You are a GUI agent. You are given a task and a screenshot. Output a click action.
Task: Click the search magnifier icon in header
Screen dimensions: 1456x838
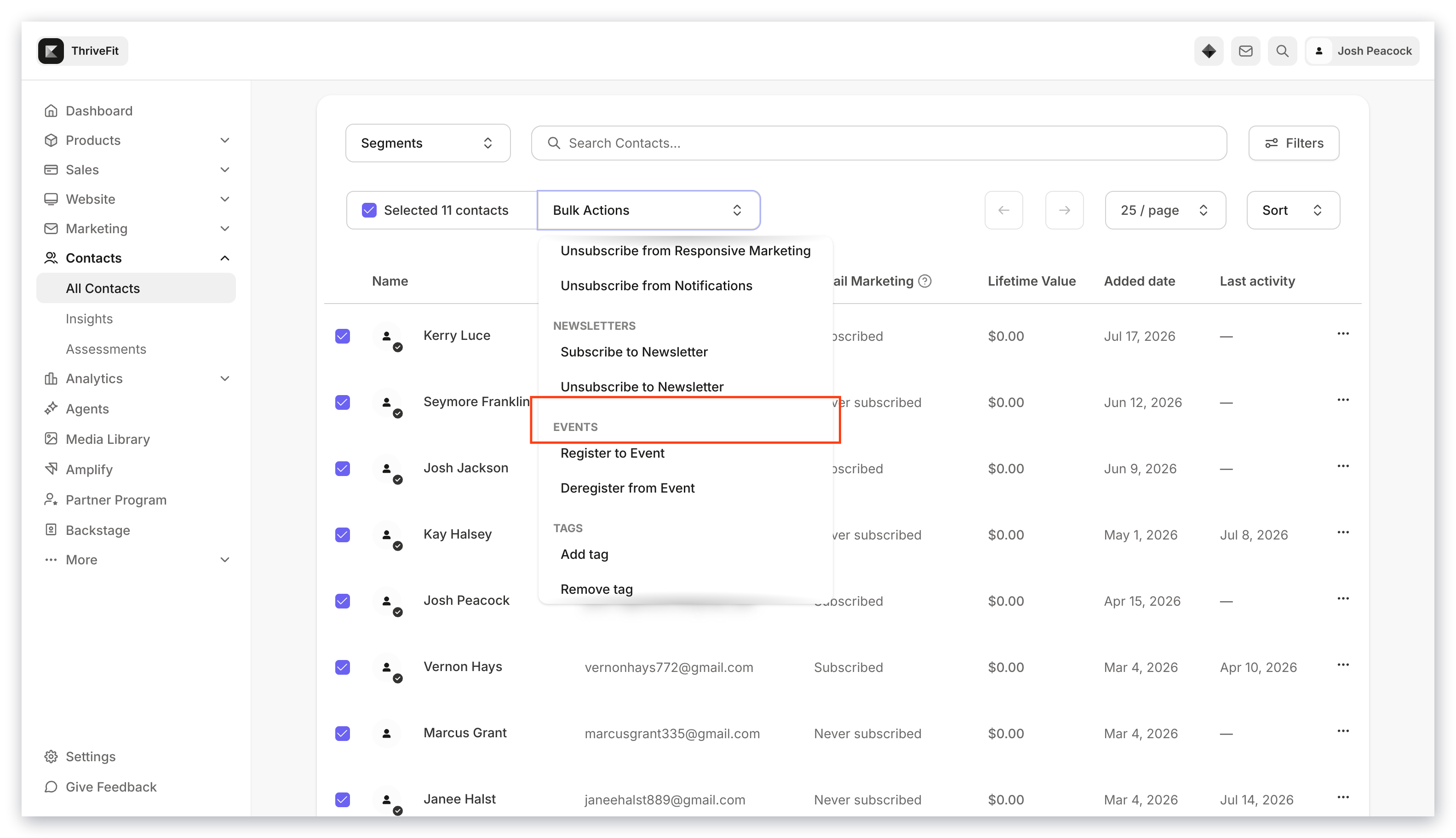1282,51
